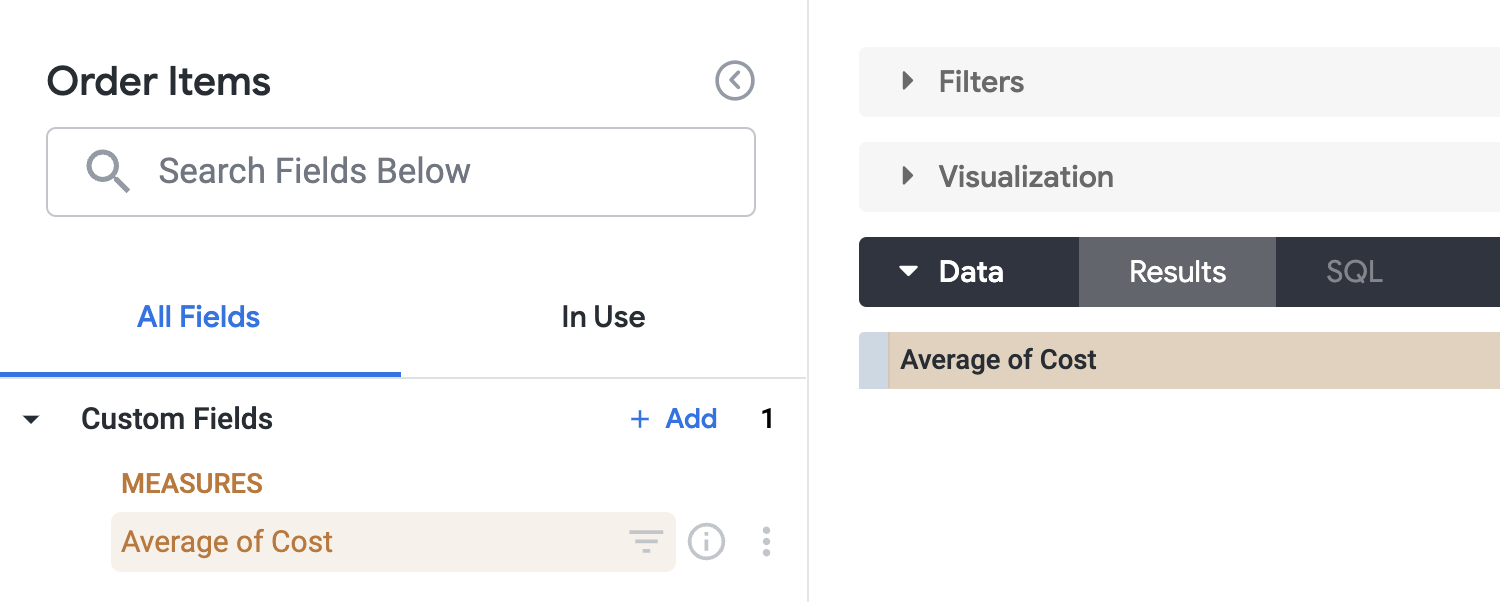Click the info icon beside Average of Cost
The height and width of the screenshot is (602, 1500).
click(x=706, y=541)
